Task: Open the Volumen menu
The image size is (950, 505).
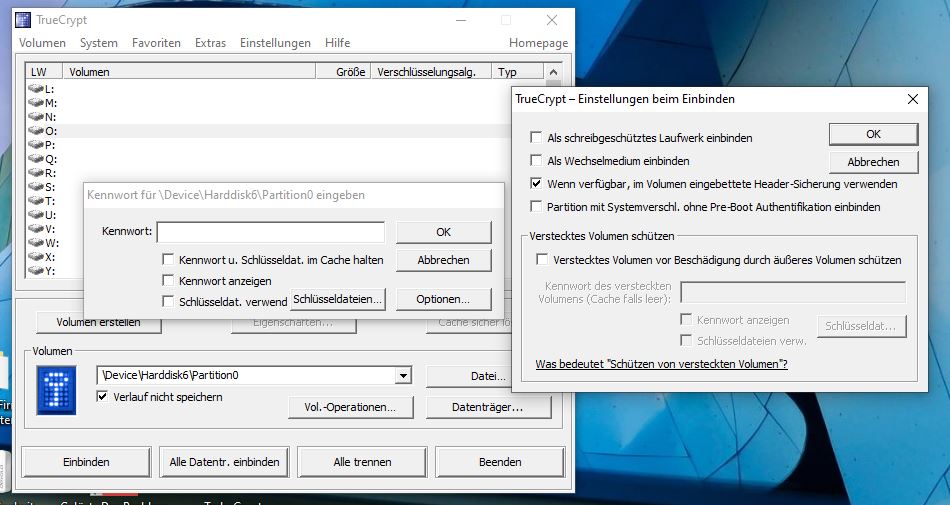Action: [42, 43]
